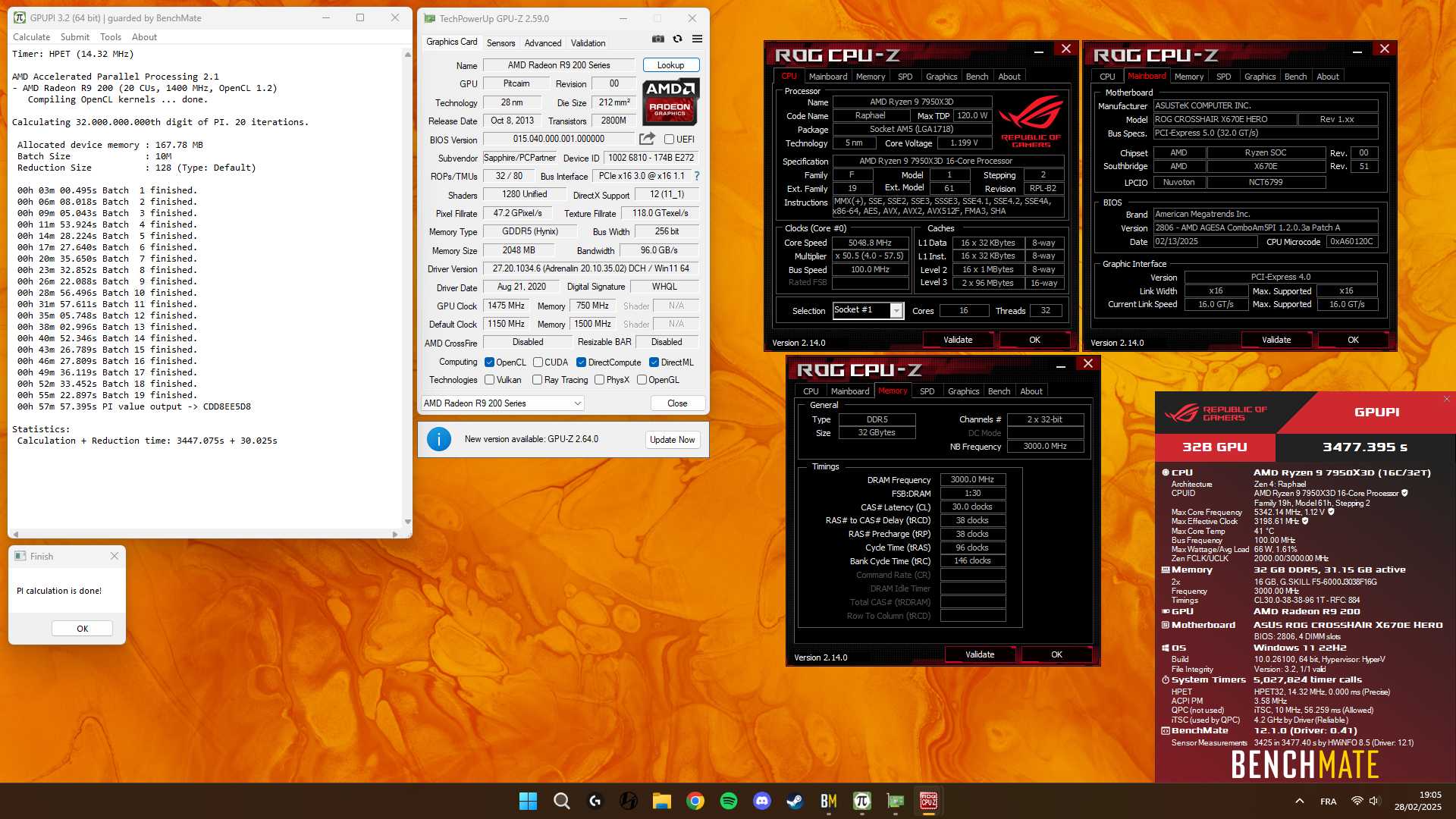The height and width of the screenshot is (819, 1456).
Task: Click the FRA language indicator in tray
Action: point(1329,802)
